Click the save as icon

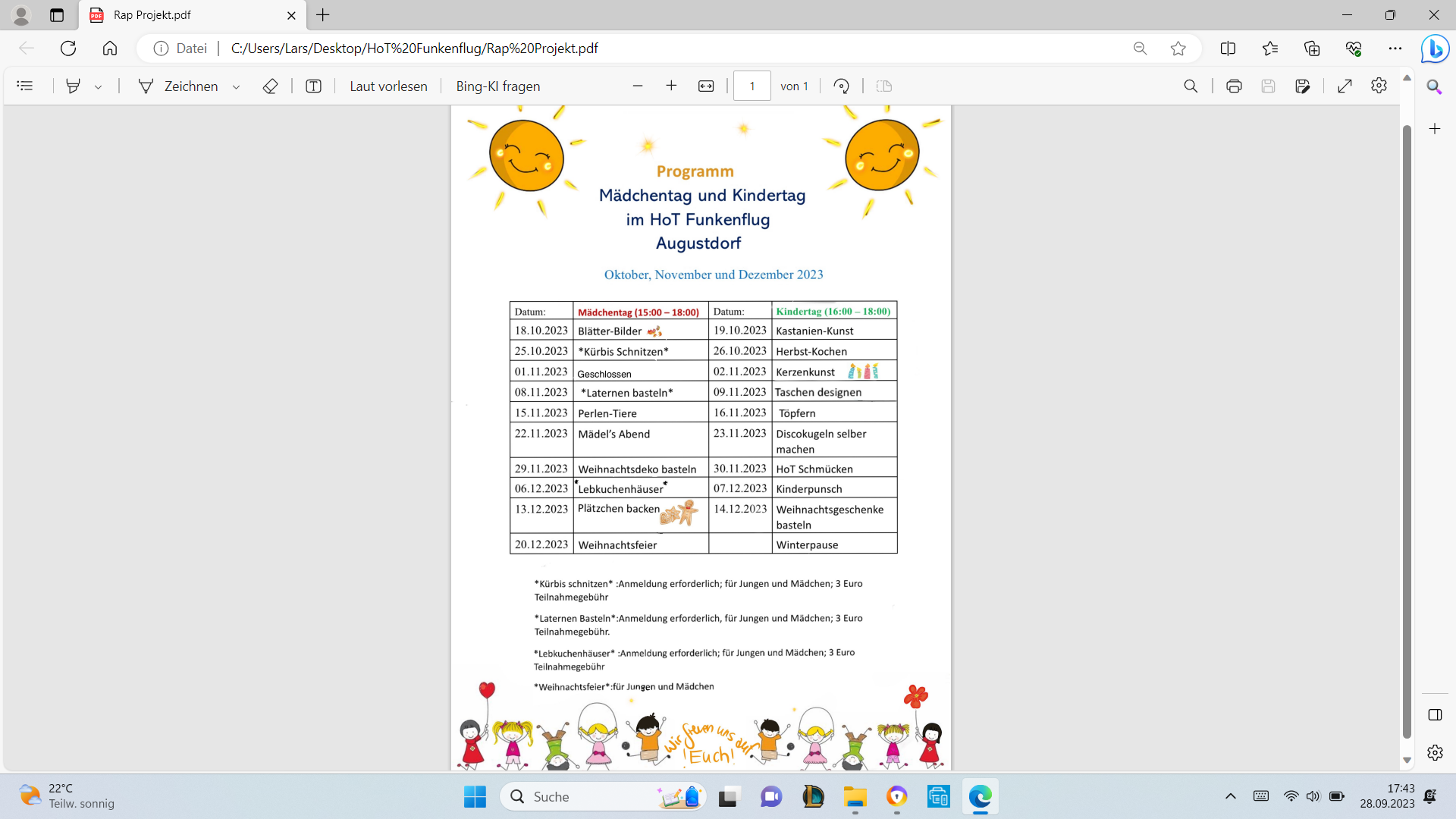point(1303,86)
